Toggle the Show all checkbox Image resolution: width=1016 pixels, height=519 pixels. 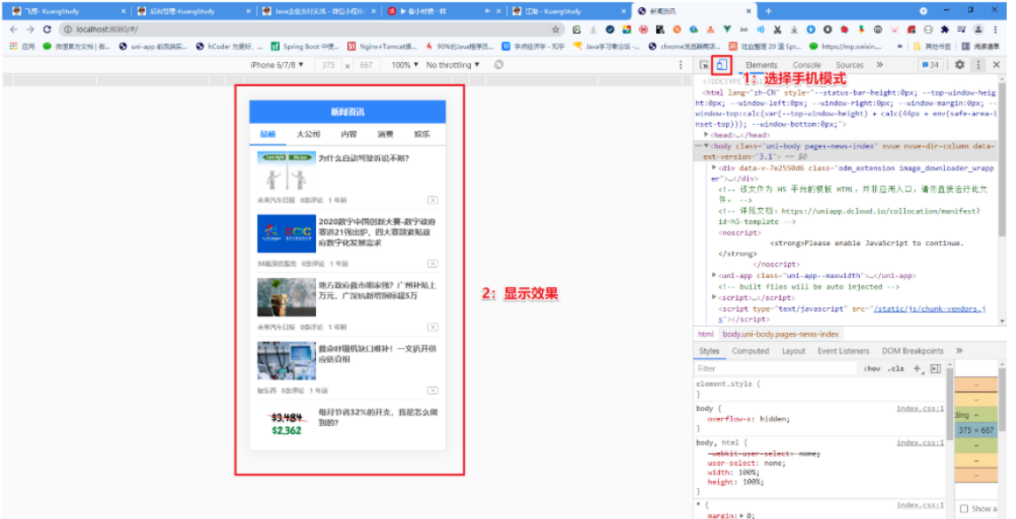(x=964, y=509)
